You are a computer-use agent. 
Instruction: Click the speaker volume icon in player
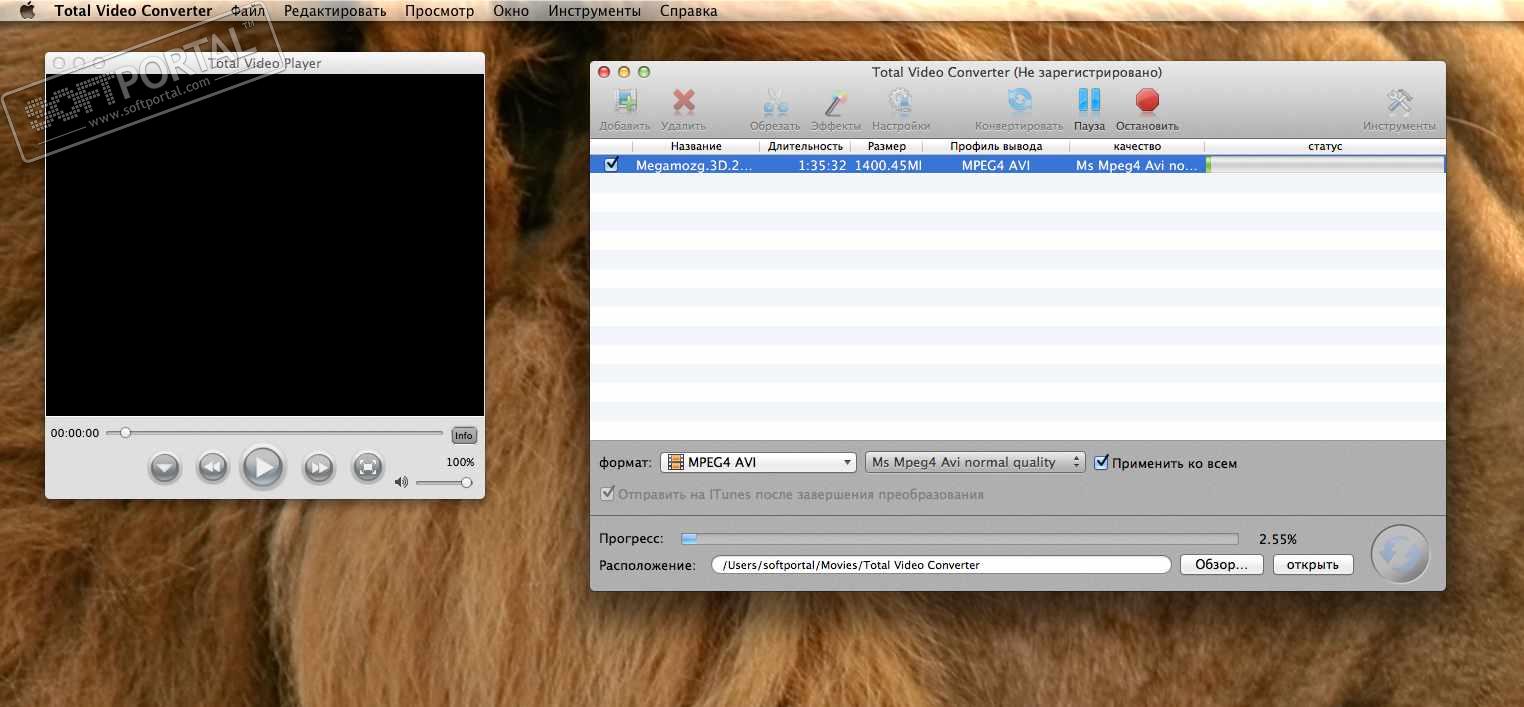coord(401,482)
